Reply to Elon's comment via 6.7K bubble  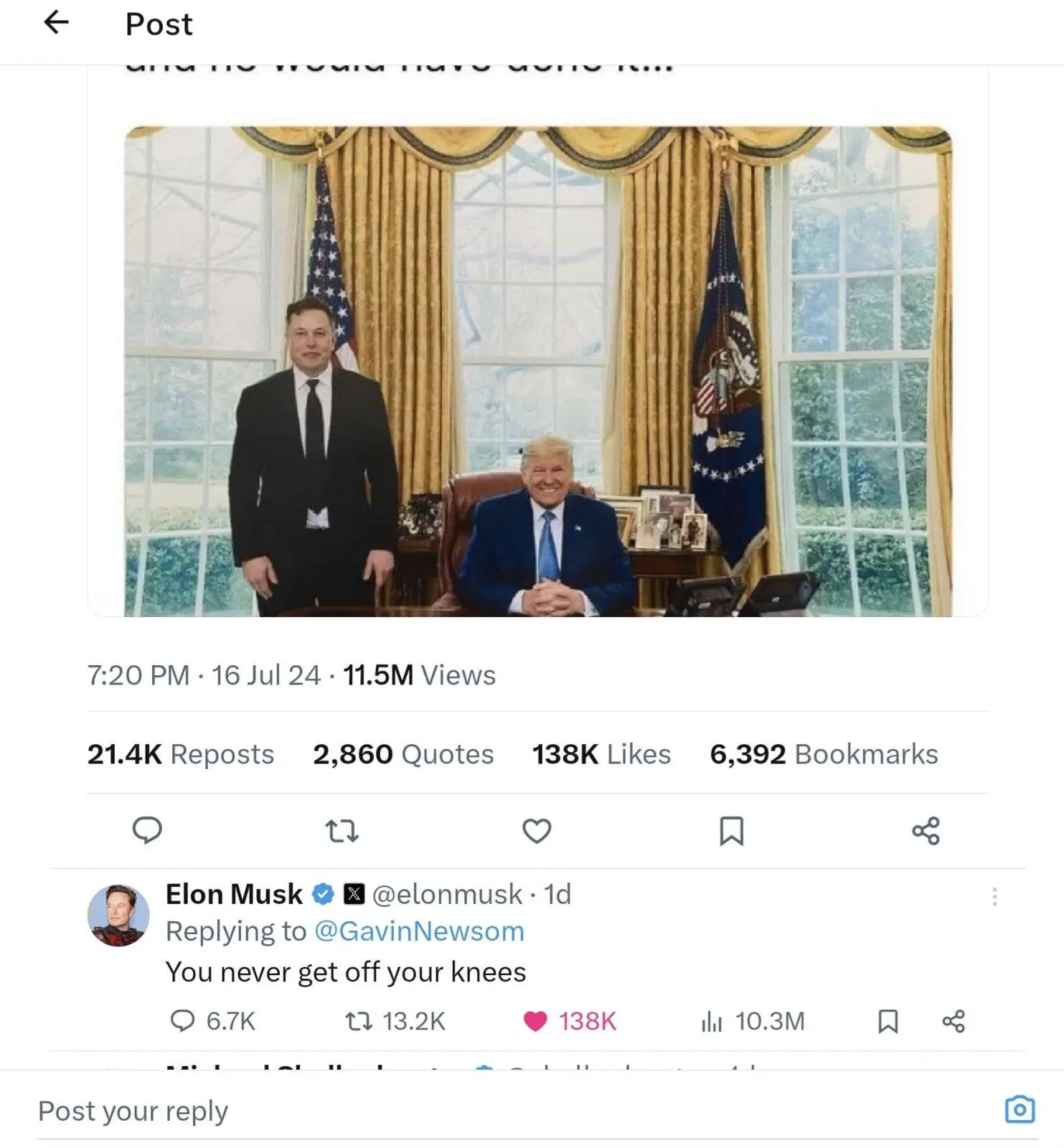(x=212, y=1021)
